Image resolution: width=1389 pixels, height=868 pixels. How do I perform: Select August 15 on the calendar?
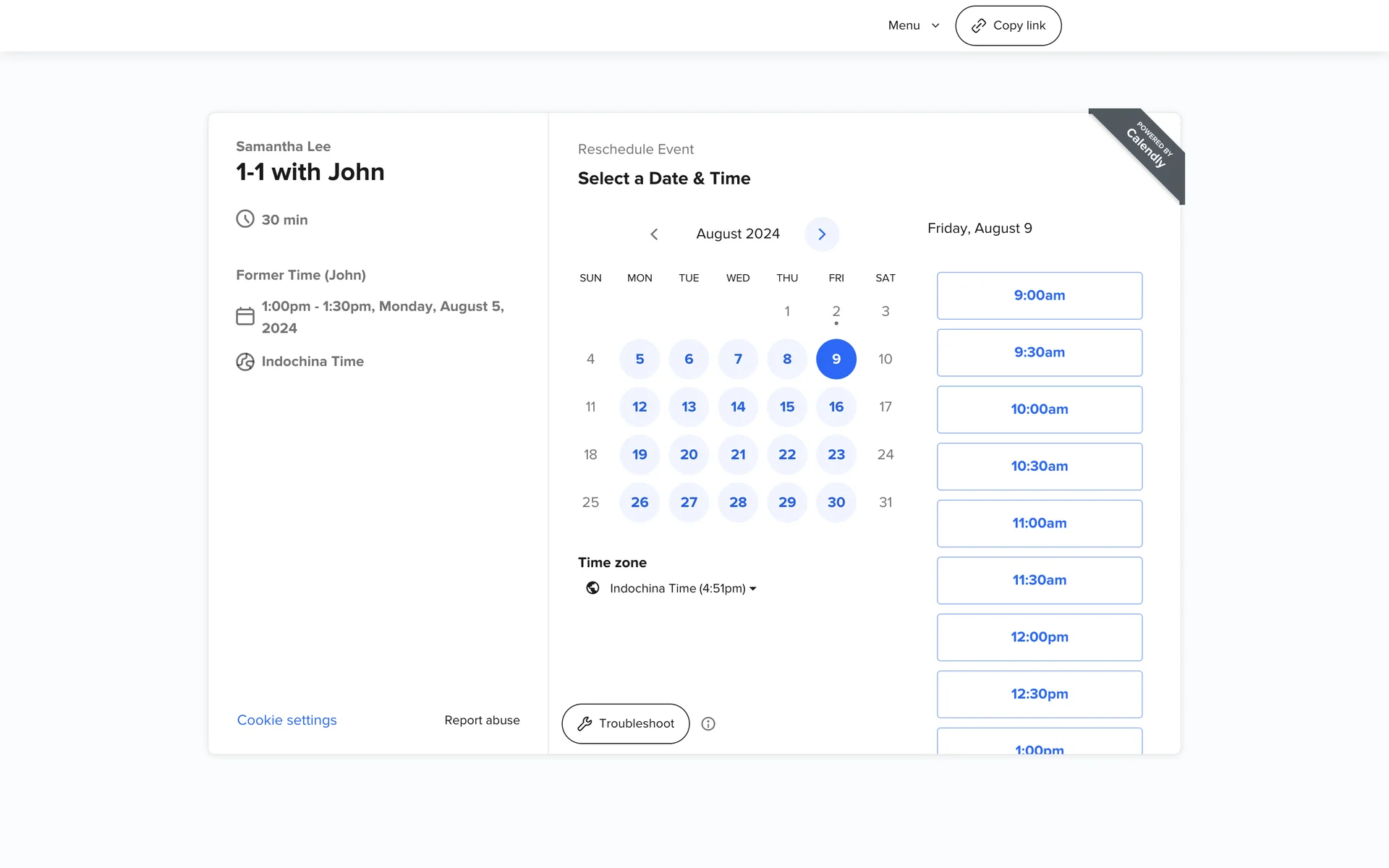(786, 407)
